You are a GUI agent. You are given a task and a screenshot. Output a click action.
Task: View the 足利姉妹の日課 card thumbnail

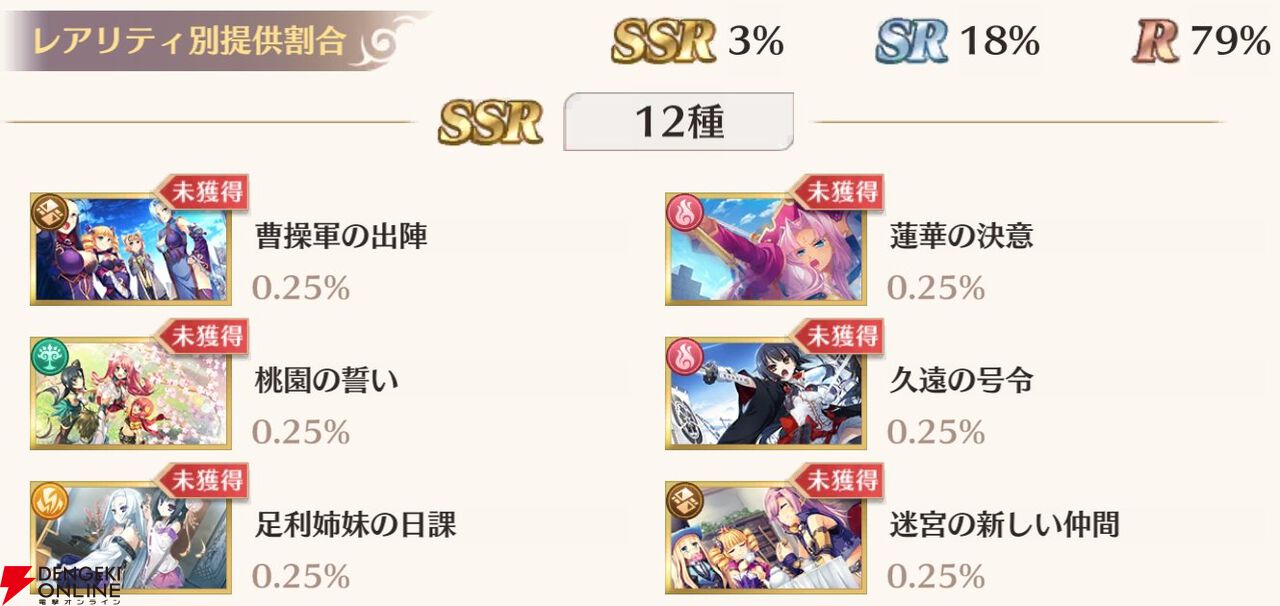(130, 537)
